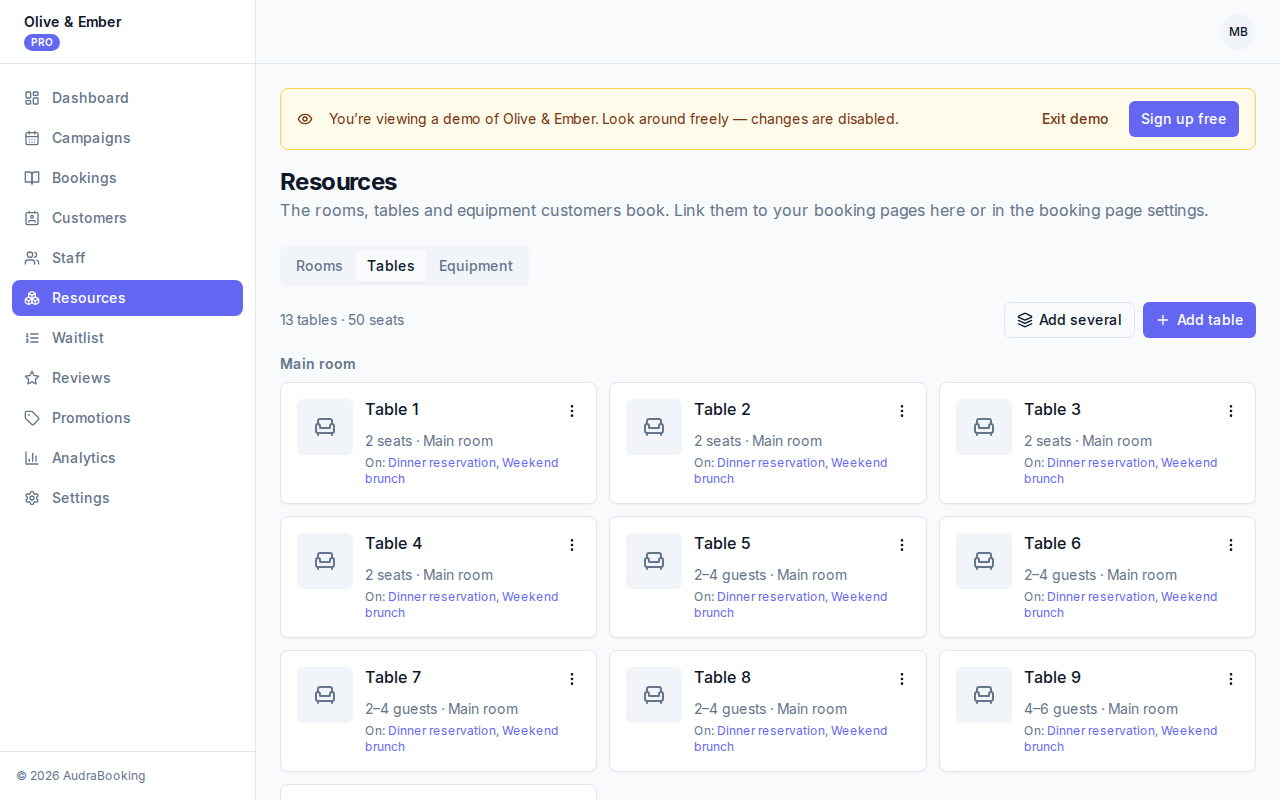1280x800 pixels.
Task: Click the Customers contact icon
Action: pyautogui.click(x=32, y=218)
